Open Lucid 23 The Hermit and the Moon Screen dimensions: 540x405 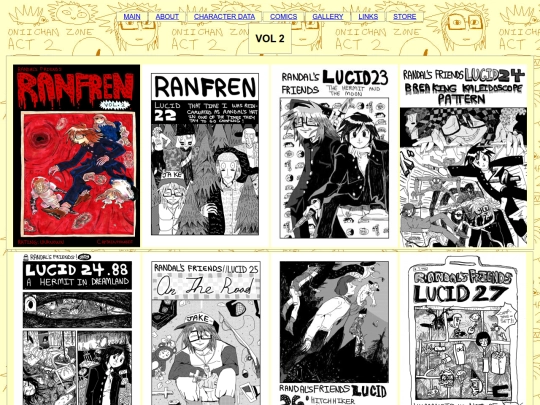(334, 156)
